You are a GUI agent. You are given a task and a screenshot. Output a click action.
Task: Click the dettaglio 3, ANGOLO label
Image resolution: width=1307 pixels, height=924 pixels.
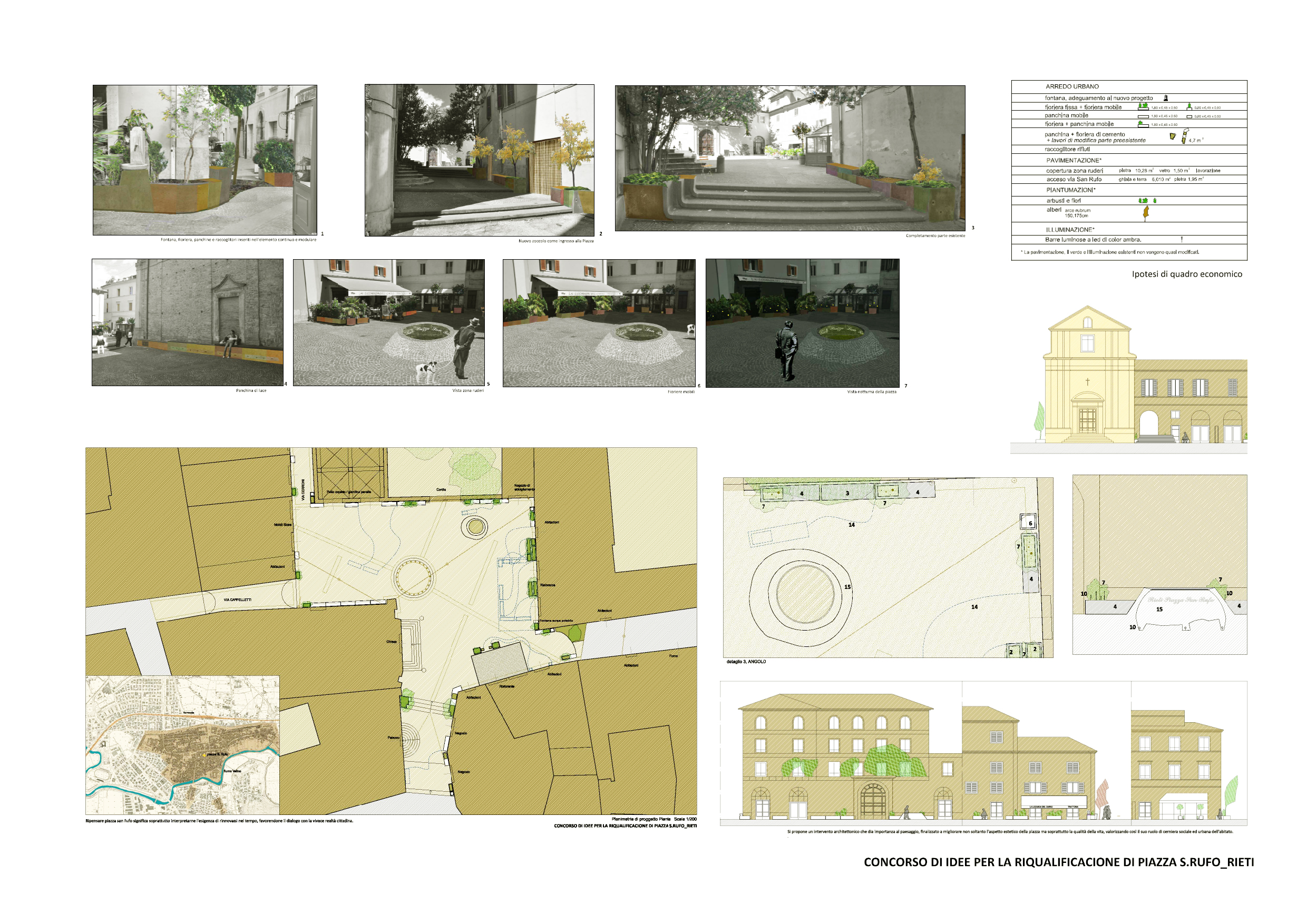[746, 662]
